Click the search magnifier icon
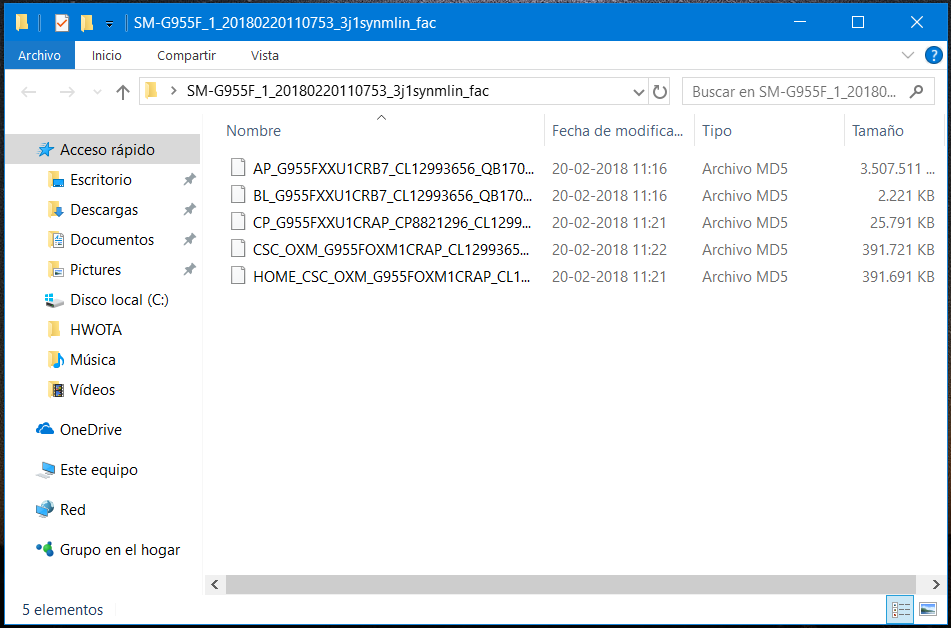The height and width of the screenshot is (628, 951). click(x=915, y=92)
